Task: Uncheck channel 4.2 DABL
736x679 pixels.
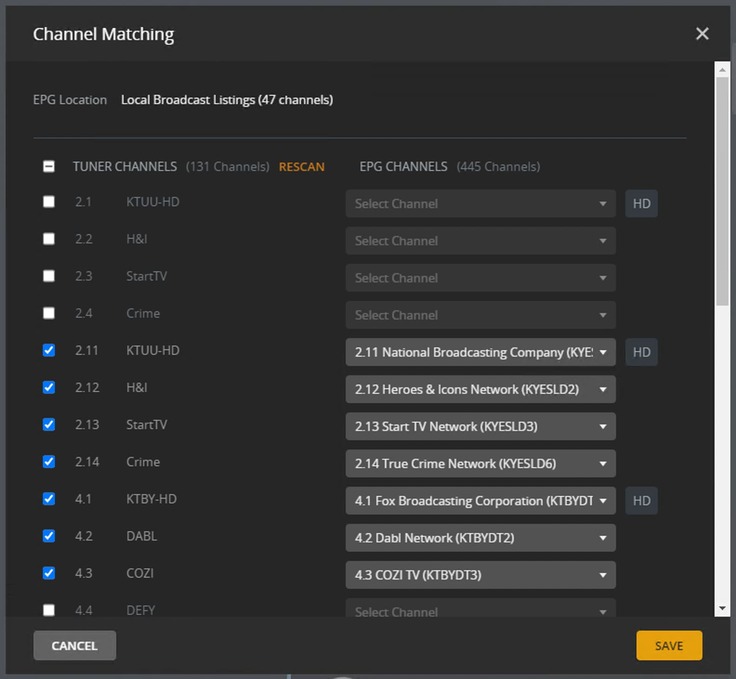Action: pos(49,536)
